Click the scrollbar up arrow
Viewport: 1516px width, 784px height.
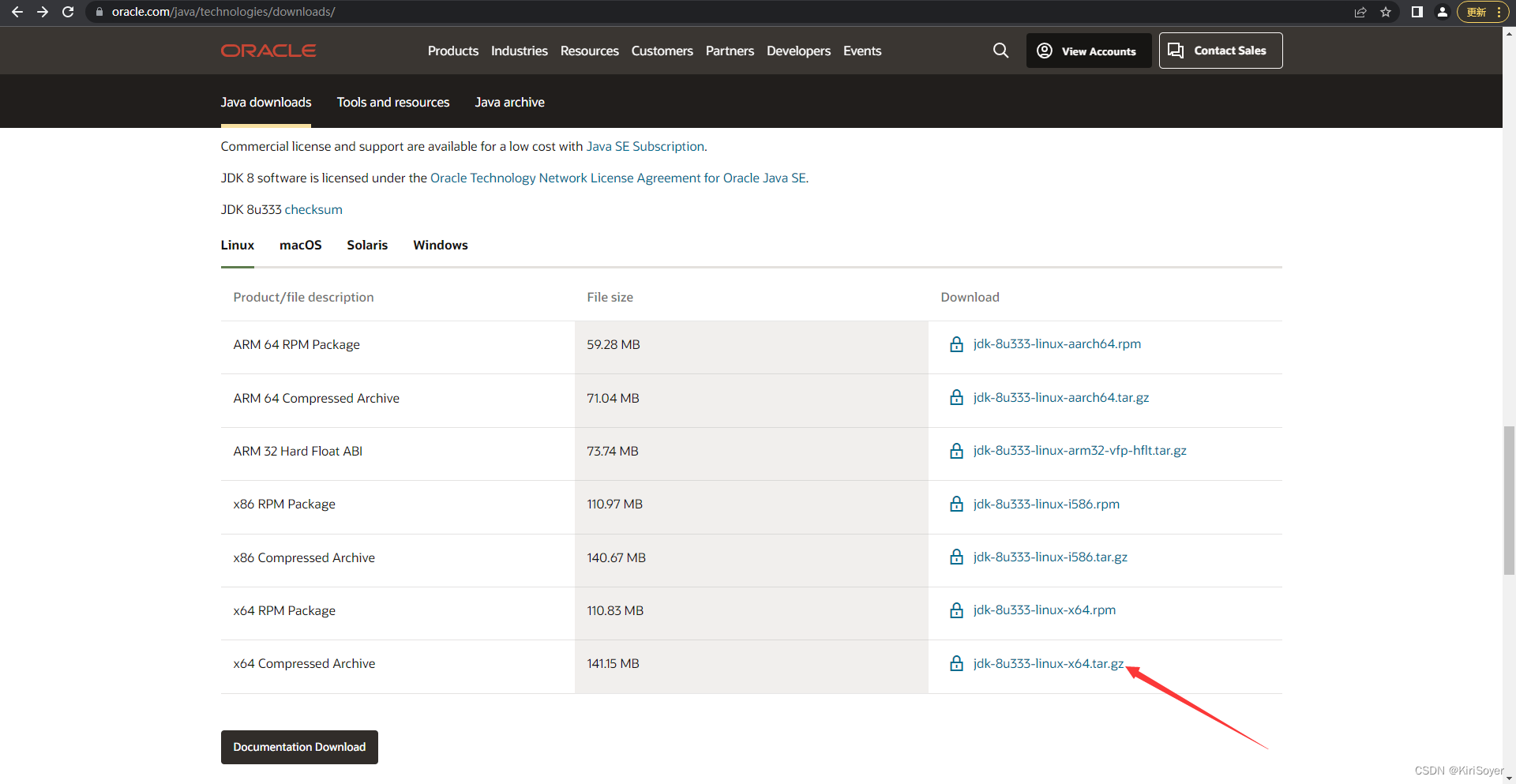pos(1509,33)
